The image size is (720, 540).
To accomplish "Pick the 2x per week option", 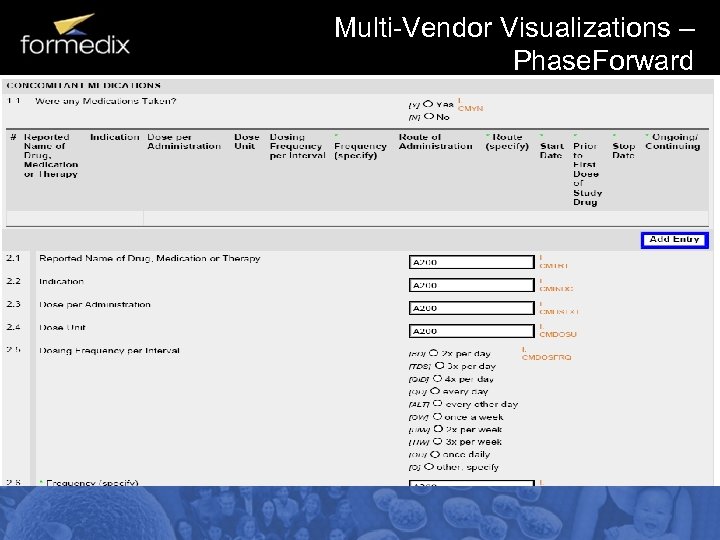I will (438, 429).
